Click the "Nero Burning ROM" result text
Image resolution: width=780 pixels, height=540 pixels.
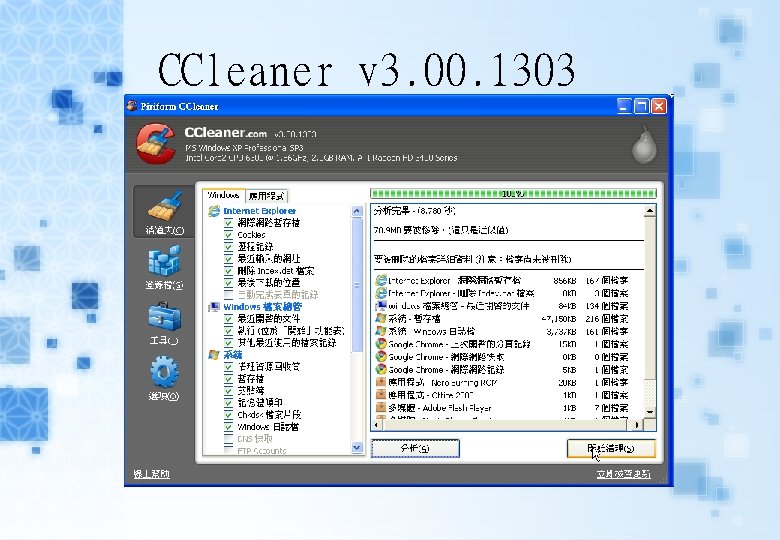coord(464,382)
